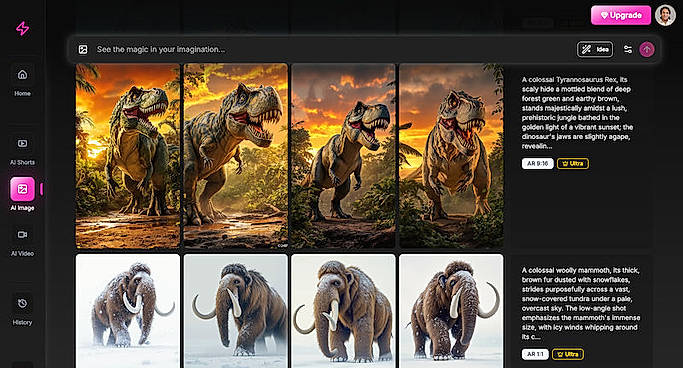Screen dimensions: 683x368
Task: Click the AR 9:16 tag
Action: coord(538,163)
